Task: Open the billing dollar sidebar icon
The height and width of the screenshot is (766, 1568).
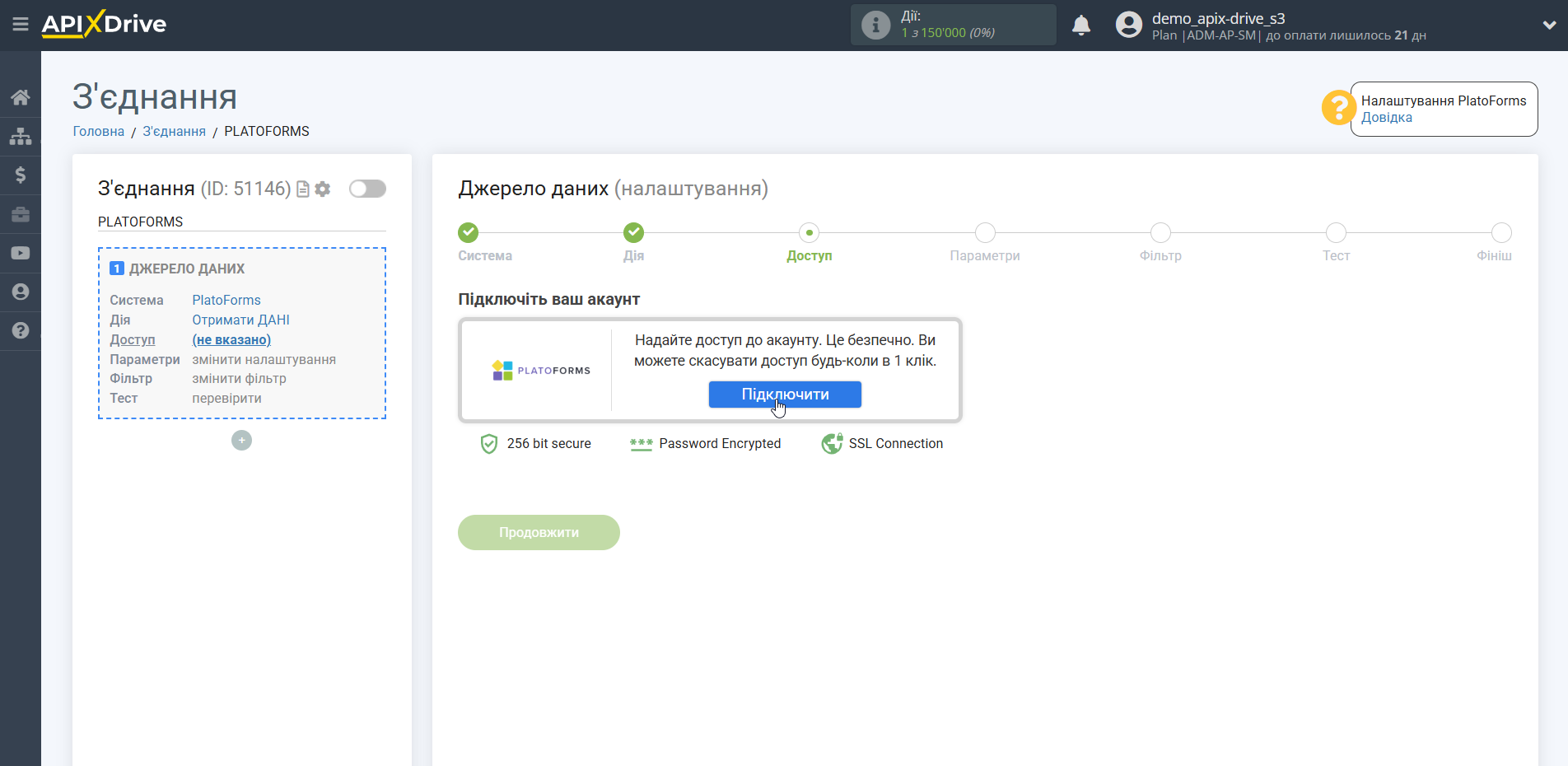Action: (x=21, y=175)
